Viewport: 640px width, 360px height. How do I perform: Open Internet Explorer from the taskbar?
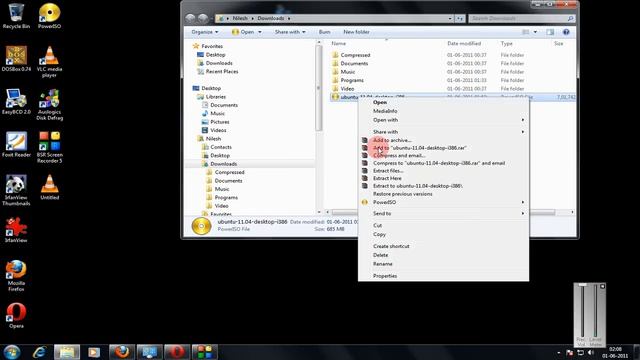click(x=40, y=352)
